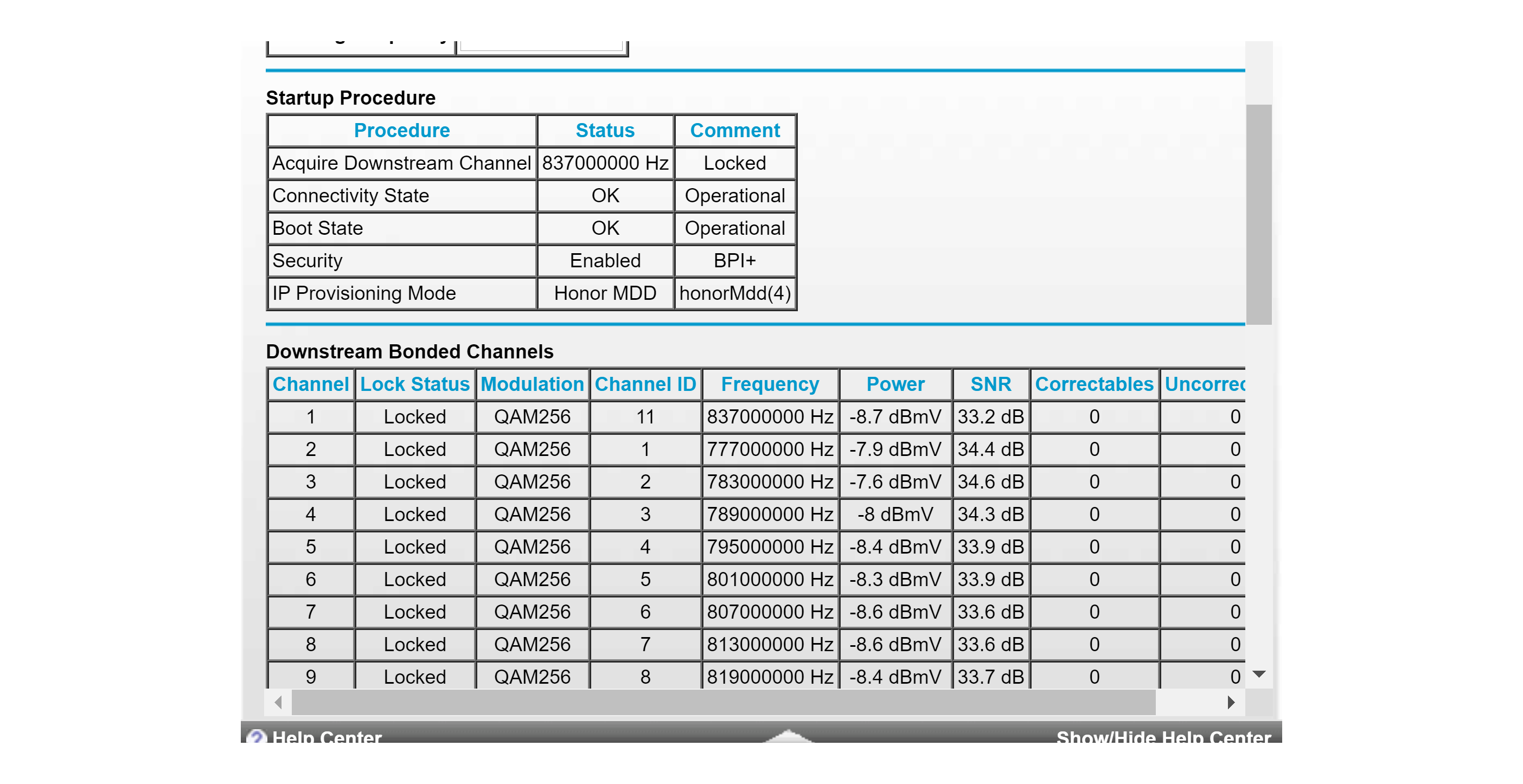Screen dimensions: 1523x784
Task: Click the Security row label
Action: (308, 261)
